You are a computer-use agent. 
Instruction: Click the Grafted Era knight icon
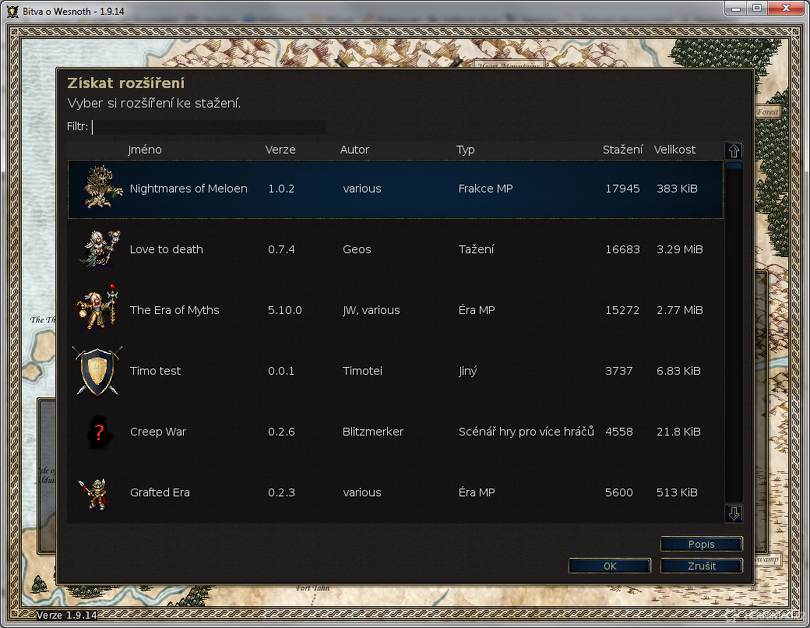coord(94,494)
